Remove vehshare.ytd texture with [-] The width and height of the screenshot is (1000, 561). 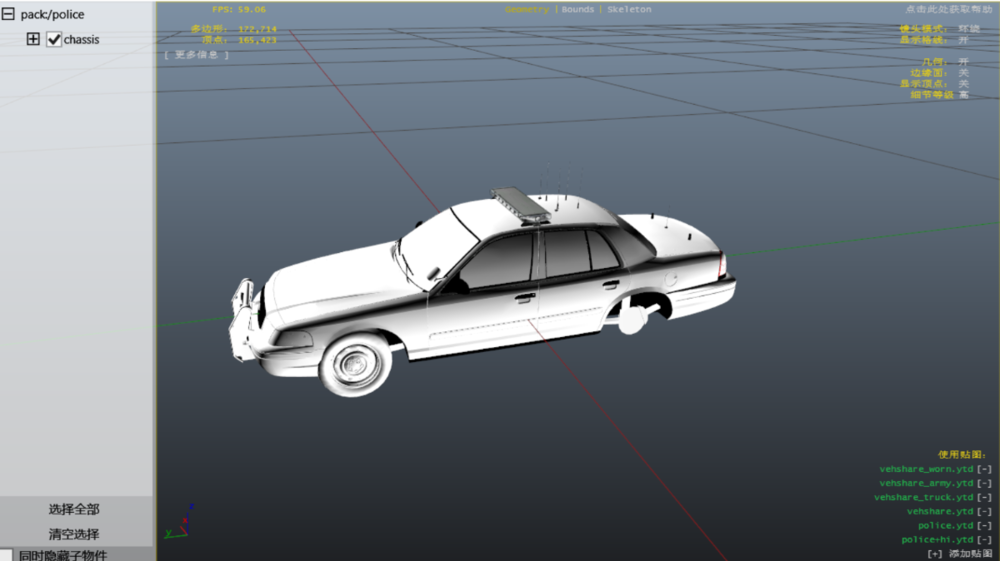click(985, 511)
